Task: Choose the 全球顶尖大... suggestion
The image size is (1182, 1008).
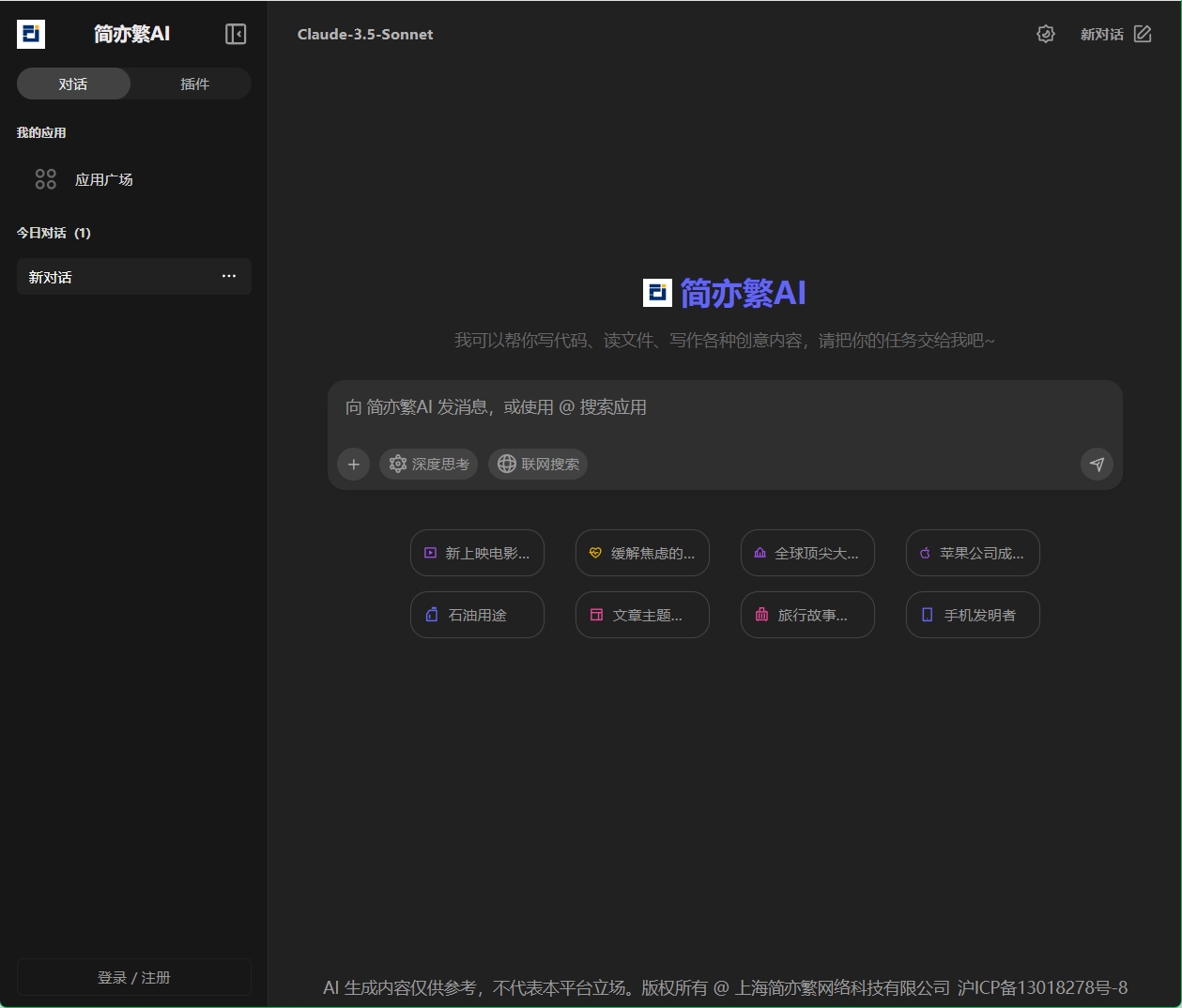Action: (x=807, y=553)
